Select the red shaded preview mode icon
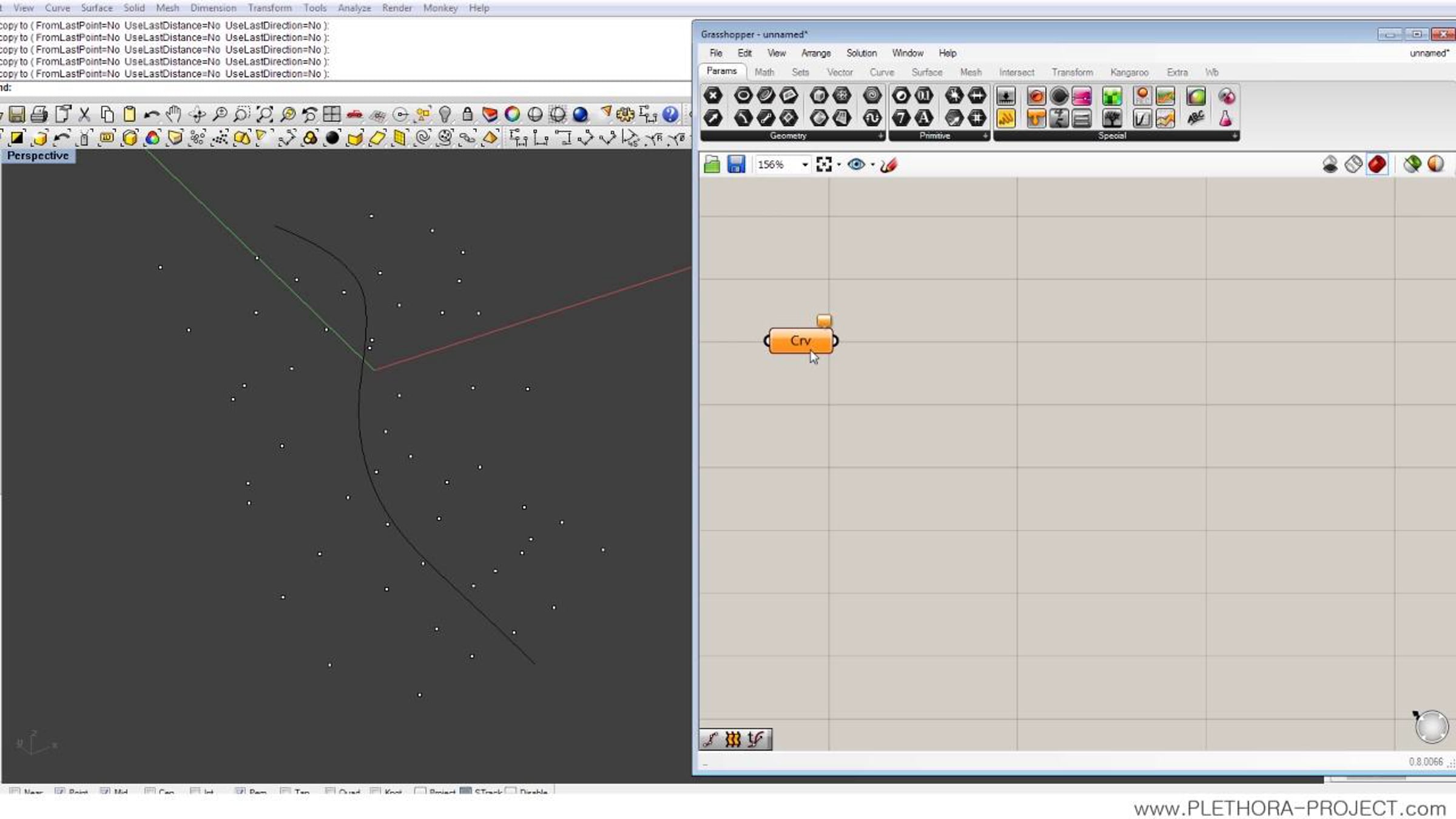The image size is (1456, 819). 1377,164
